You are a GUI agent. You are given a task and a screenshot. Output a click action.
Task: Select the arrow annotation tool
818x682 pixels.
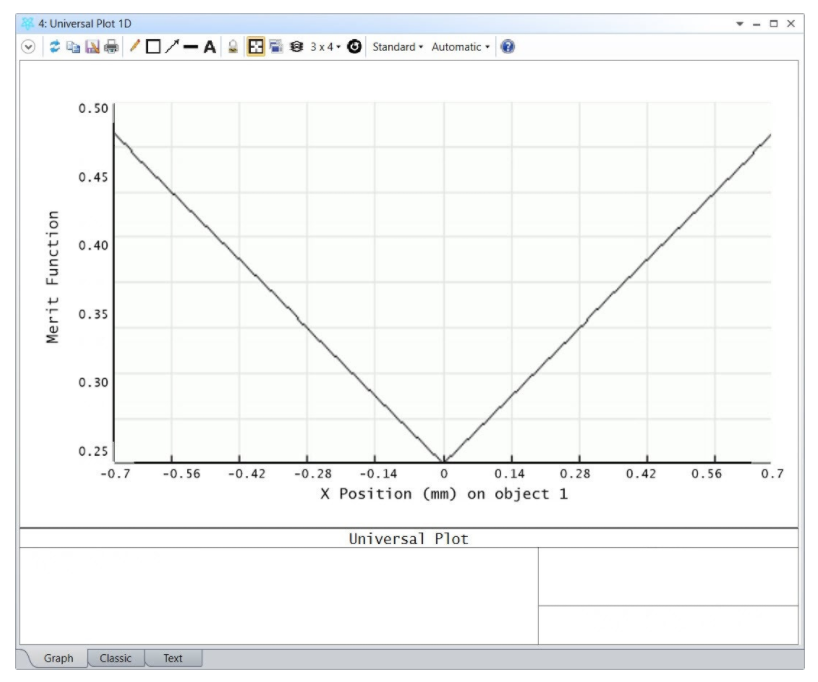click(x=171, y=47)
